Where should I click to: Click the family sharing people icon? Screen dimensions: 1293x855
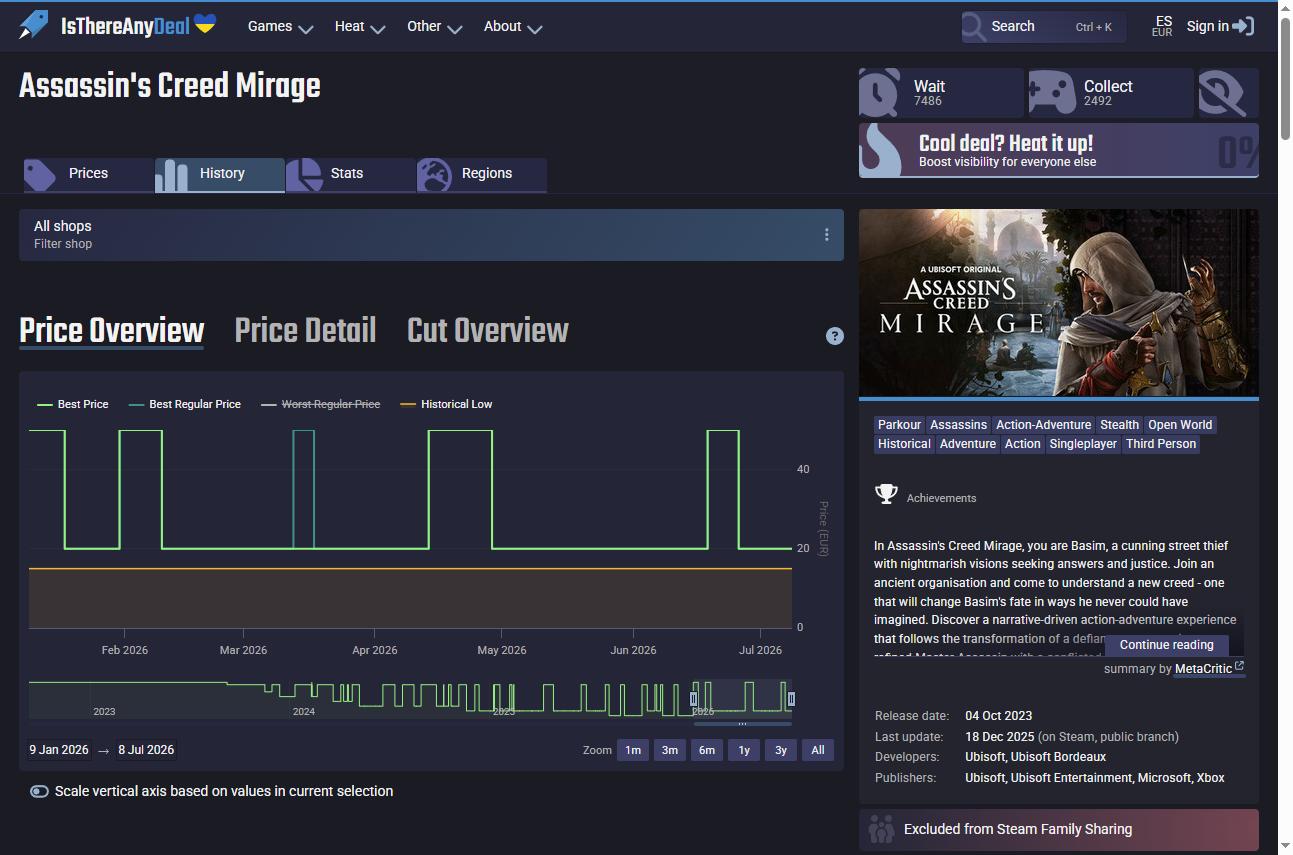[x=881, y=829]
